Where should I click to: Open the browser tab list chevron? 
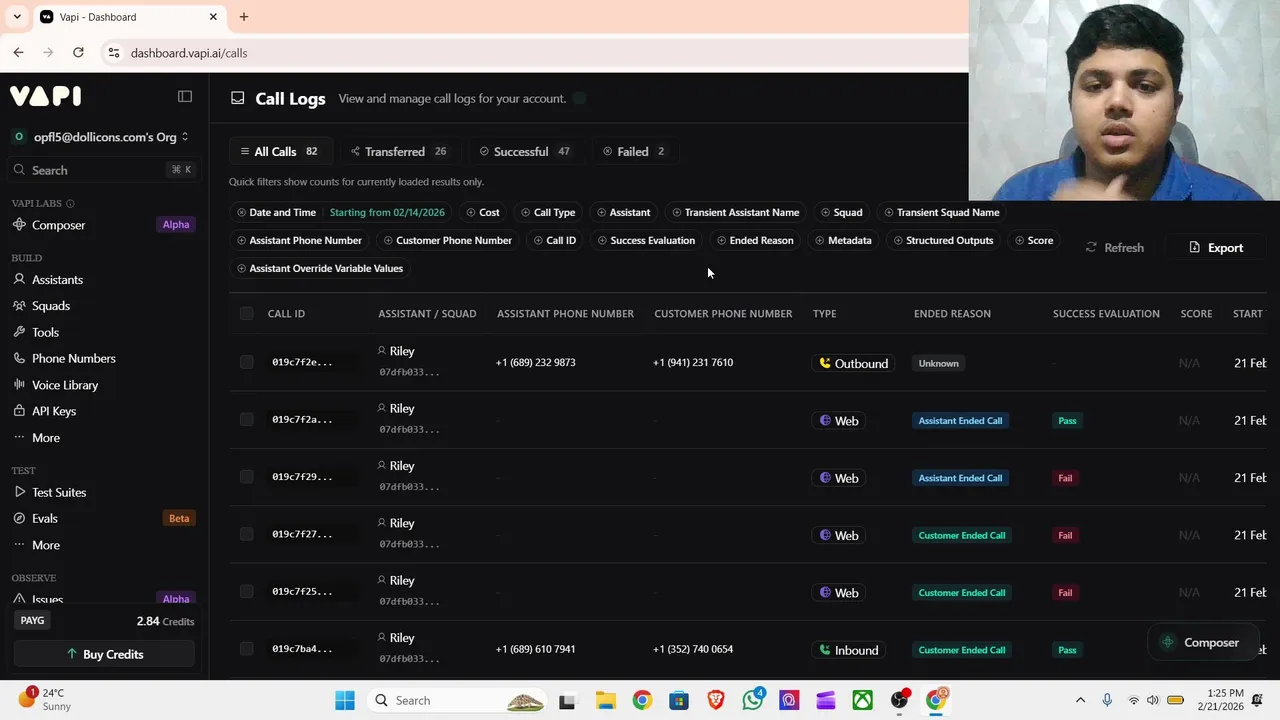tap(17, 17)
